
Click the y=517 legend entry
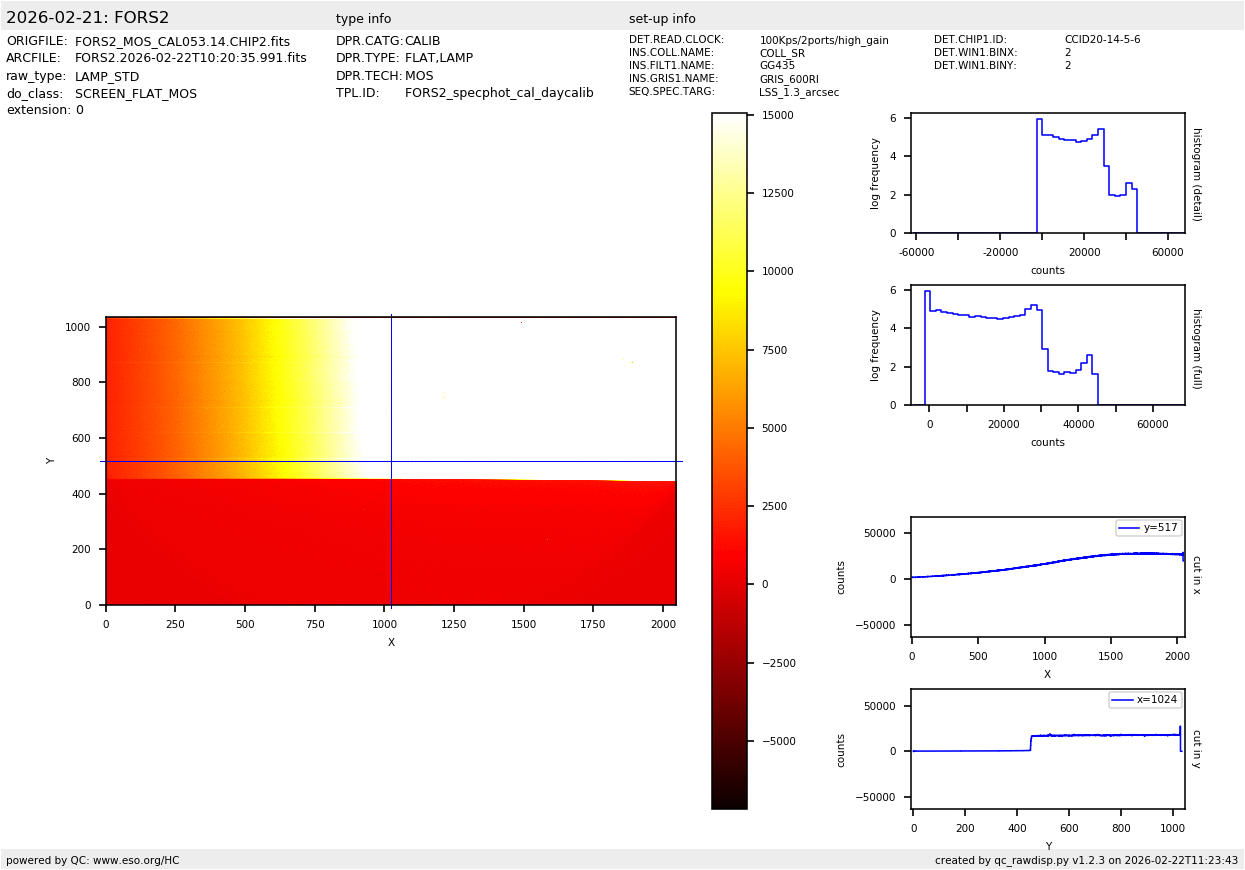1149,528
